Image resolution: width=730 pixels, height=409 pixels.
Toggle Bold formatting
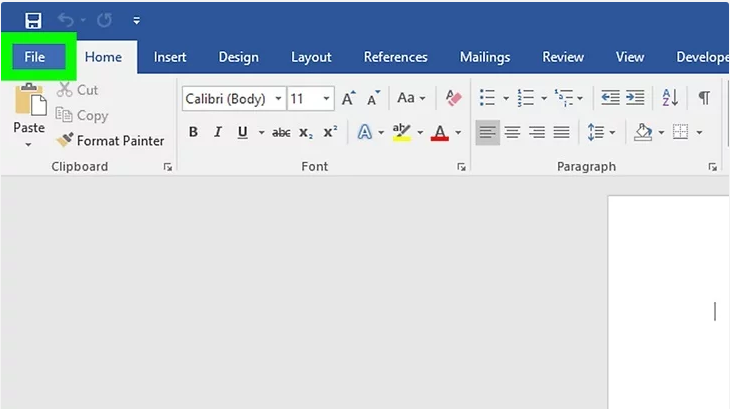193,132
